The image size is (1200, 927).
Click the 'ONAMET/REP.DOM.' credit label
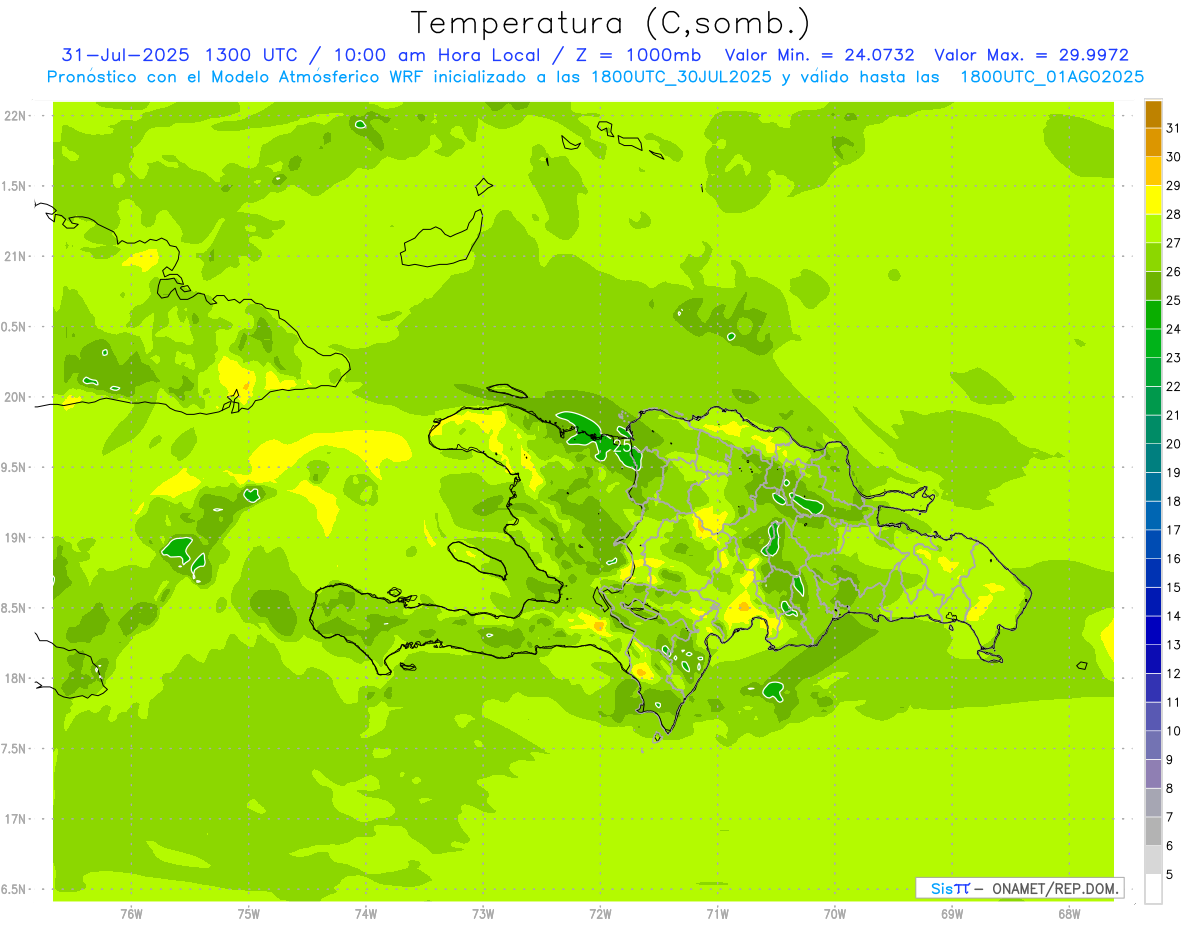1055,888
